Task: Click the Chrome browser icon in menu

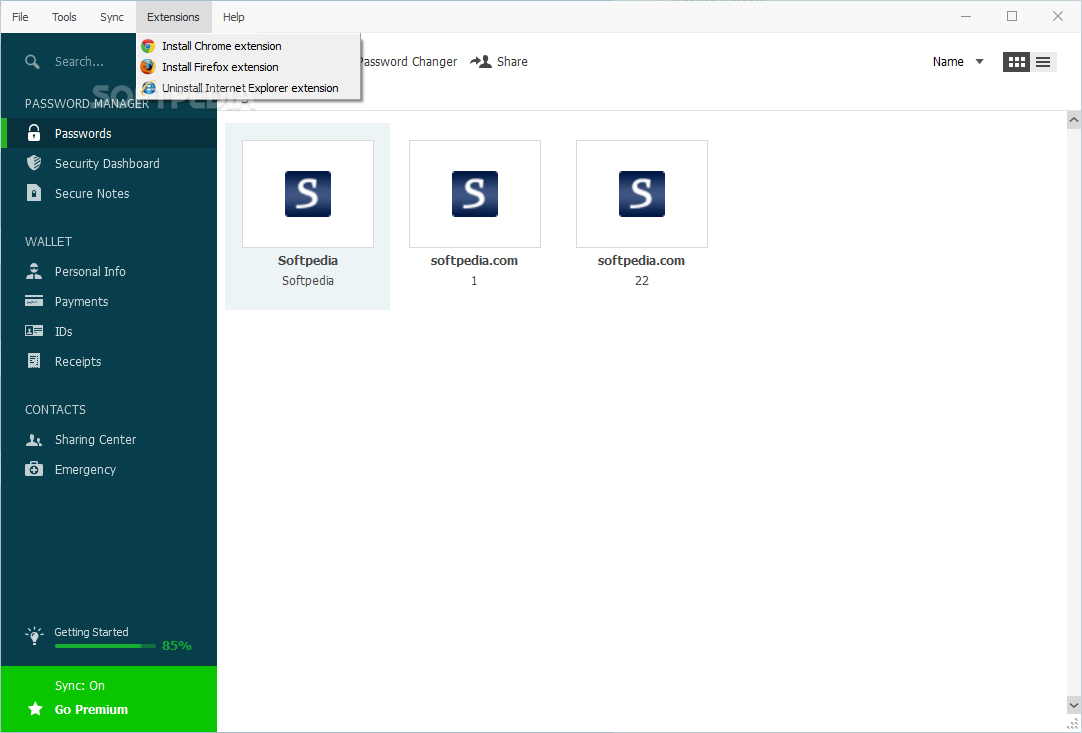Action: pyautogui.click(x=148, y=46)
